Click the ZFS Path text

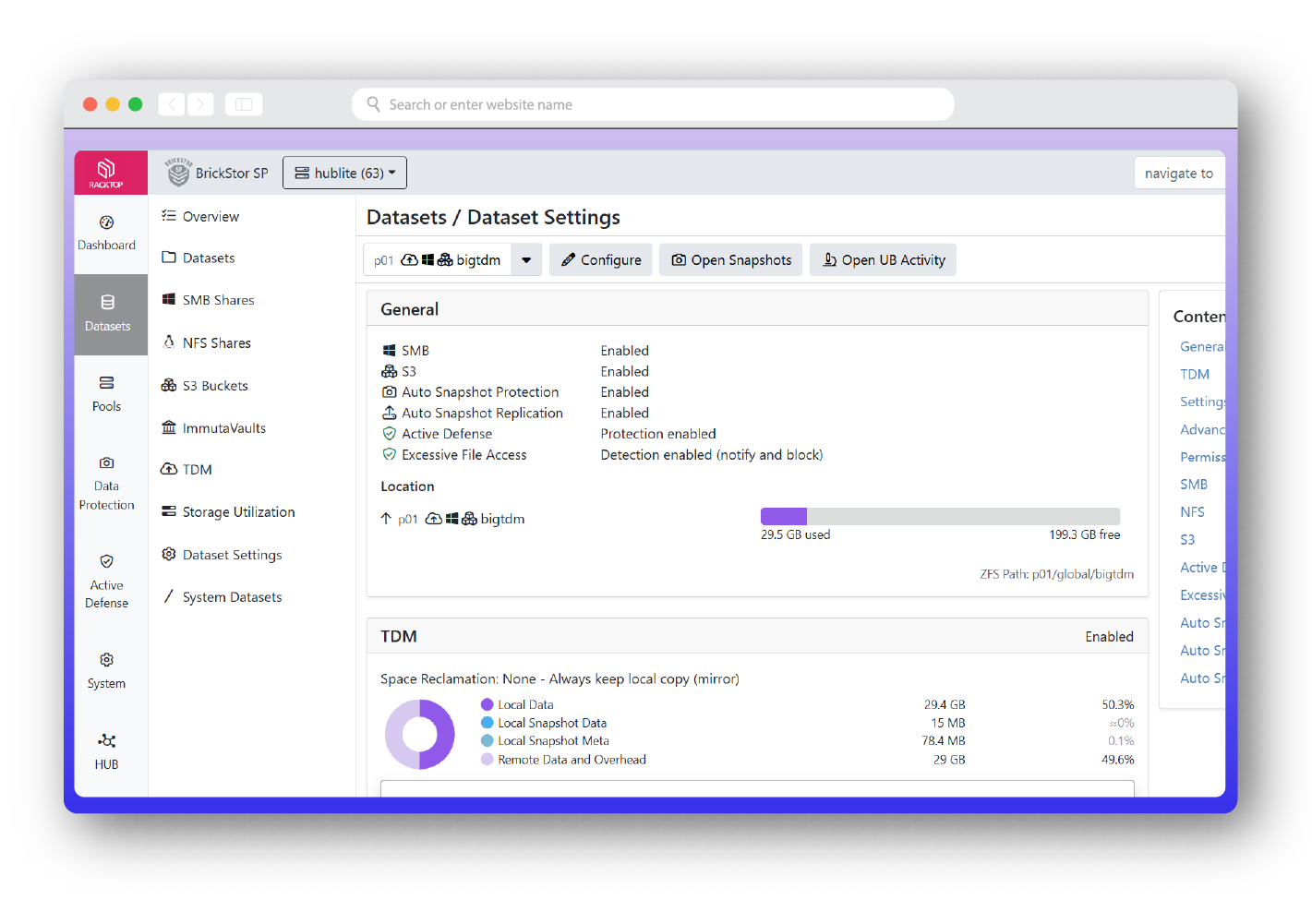click(x=1056, y=574)
